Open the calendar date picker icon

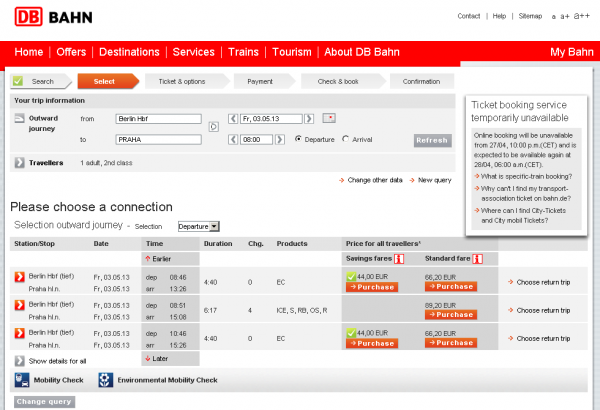click(x=329, y=118)
